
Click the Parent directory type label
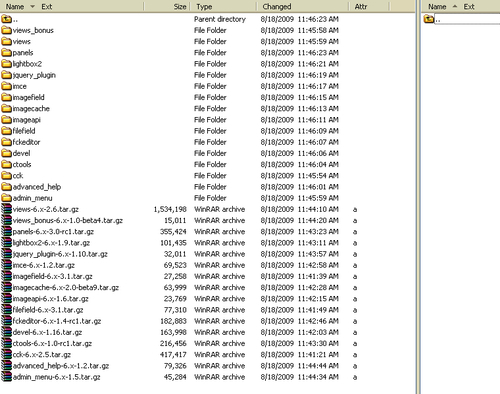[x=220, y=19]
